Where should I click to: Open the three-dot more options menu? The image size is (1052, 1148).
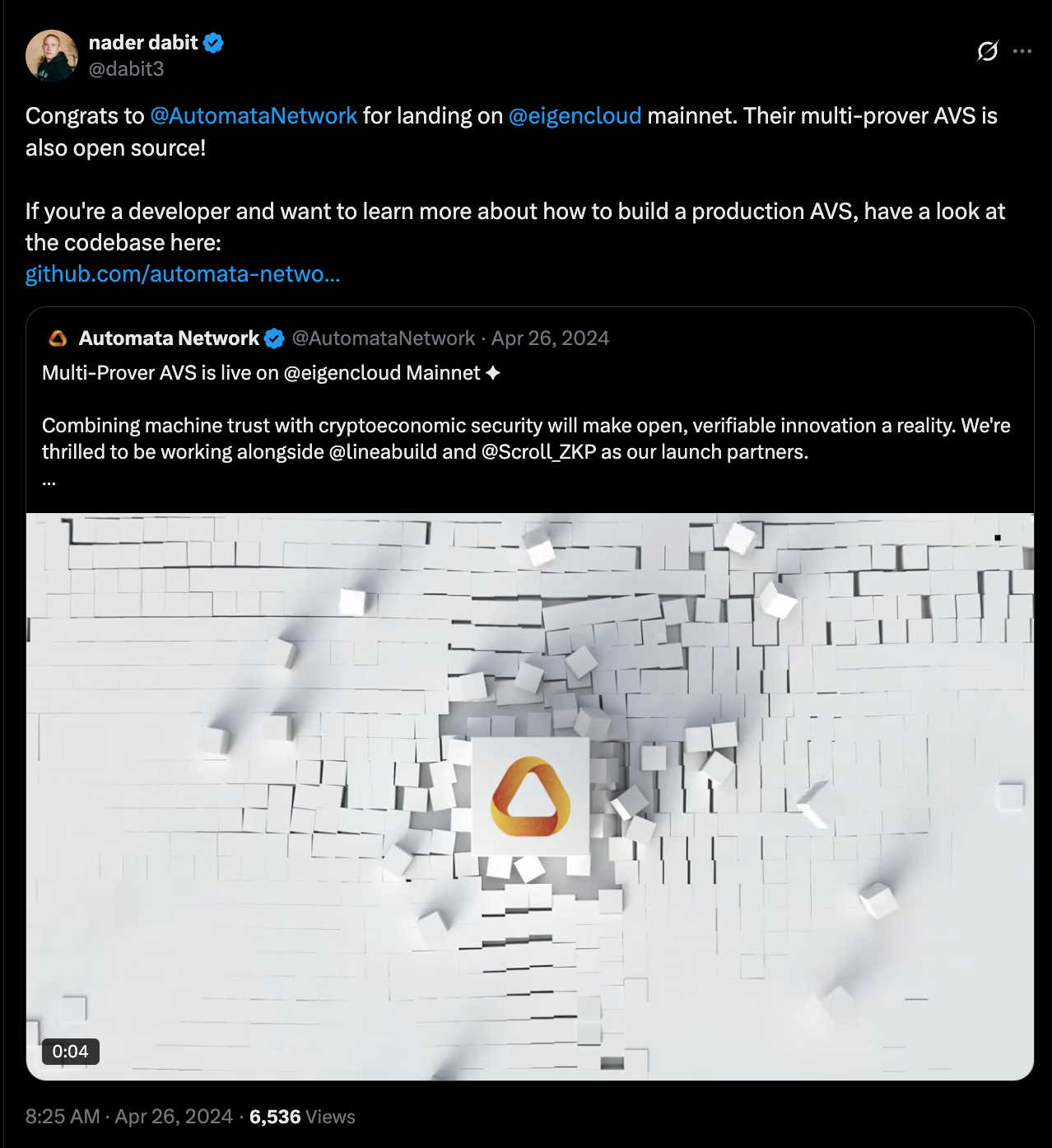[1022, 51]
